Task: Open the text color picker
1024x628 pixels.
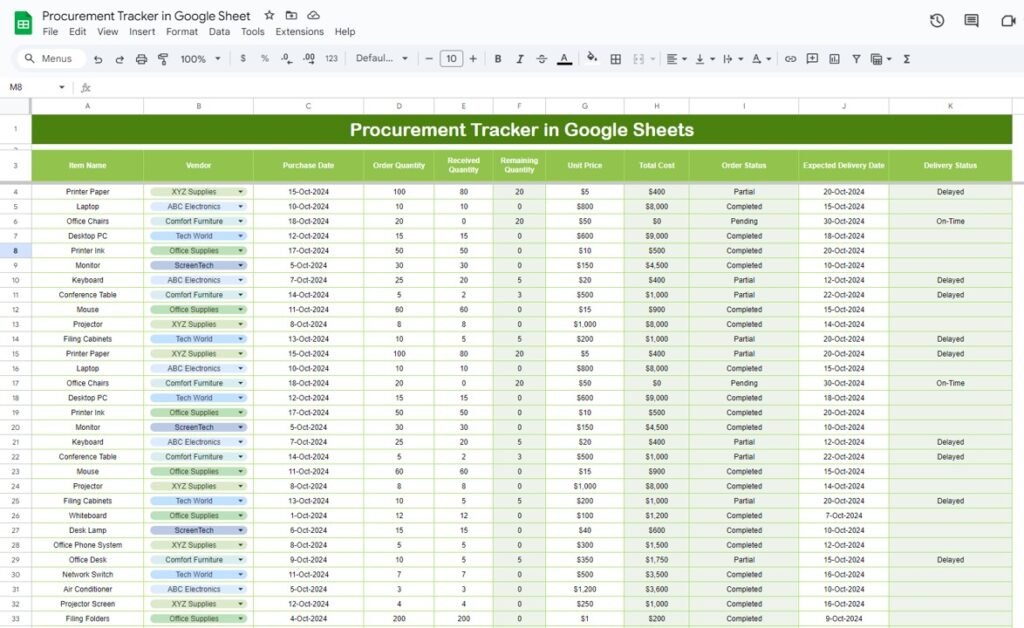Action: click(563, 59)
